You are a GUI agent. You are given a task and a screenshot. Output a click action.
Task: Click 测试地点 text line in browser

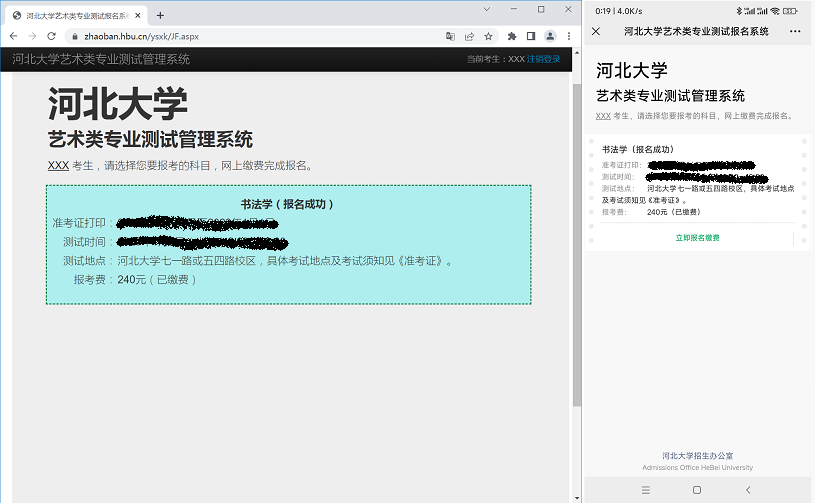click(x=257, y=261)
